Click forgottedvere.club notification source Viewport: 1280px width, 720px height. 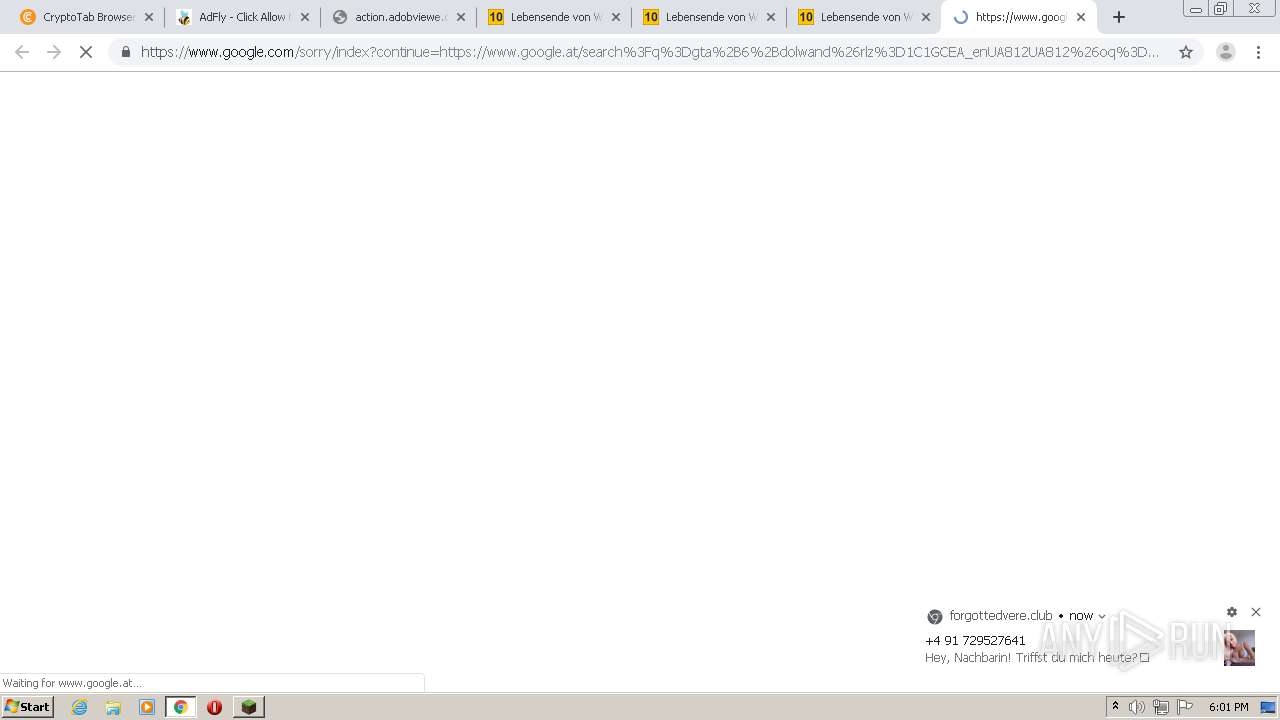tap(1001, 616)
